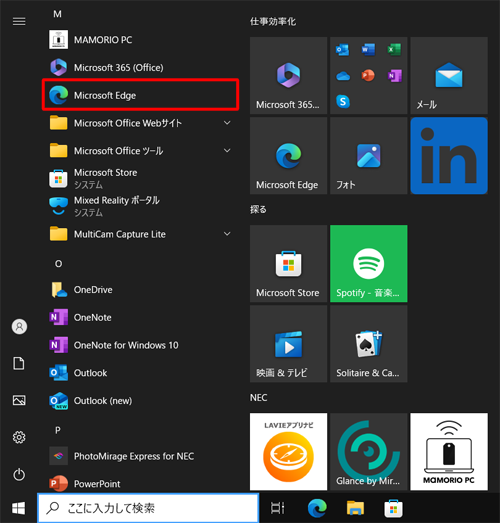Open OneDrive from the app list
Image resolution: width=500 pixels, height=523 pixels.
(x=140, y=290)
